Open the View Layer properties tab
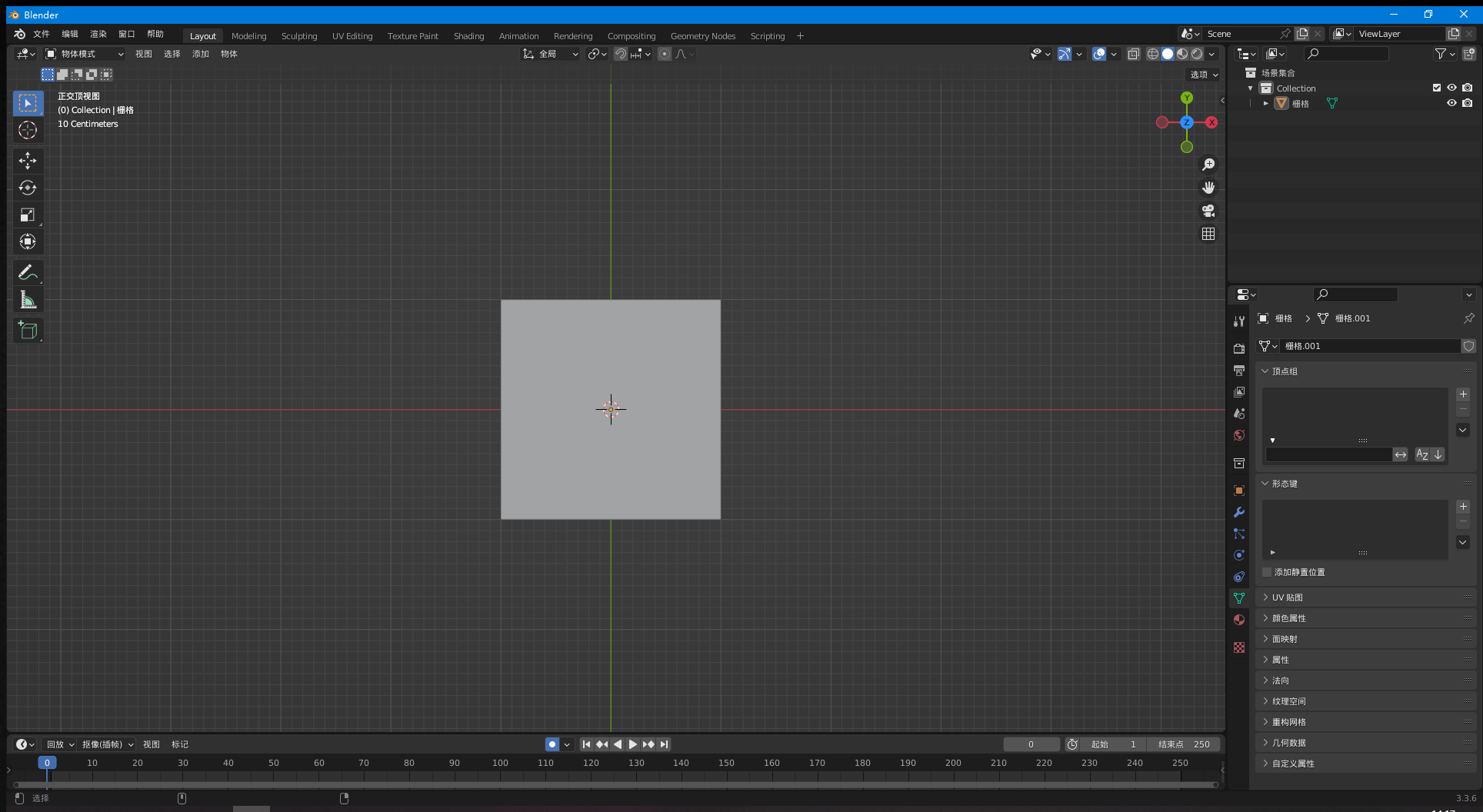Image resolution: width=1483 pixels, height=812 pixels. (1238, 392)
